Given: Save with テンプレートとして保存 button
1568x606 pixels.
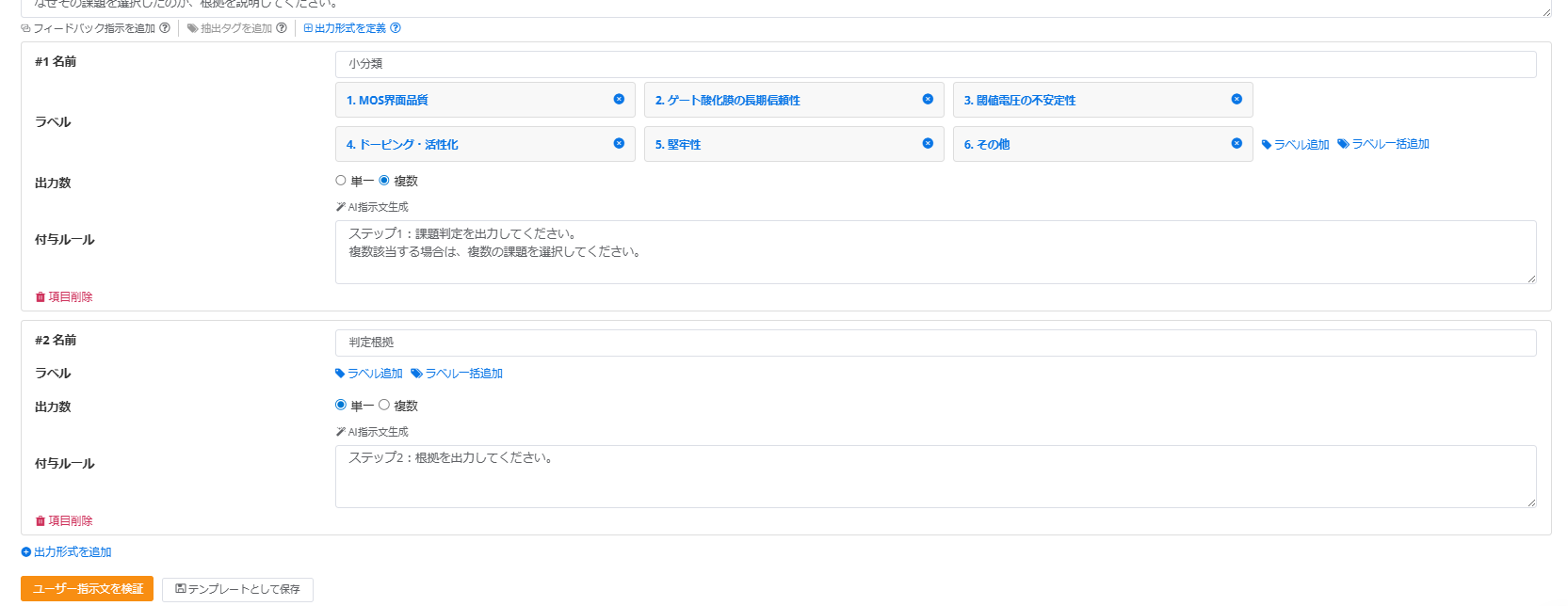Looking at the screenshot, I should 237,589.
